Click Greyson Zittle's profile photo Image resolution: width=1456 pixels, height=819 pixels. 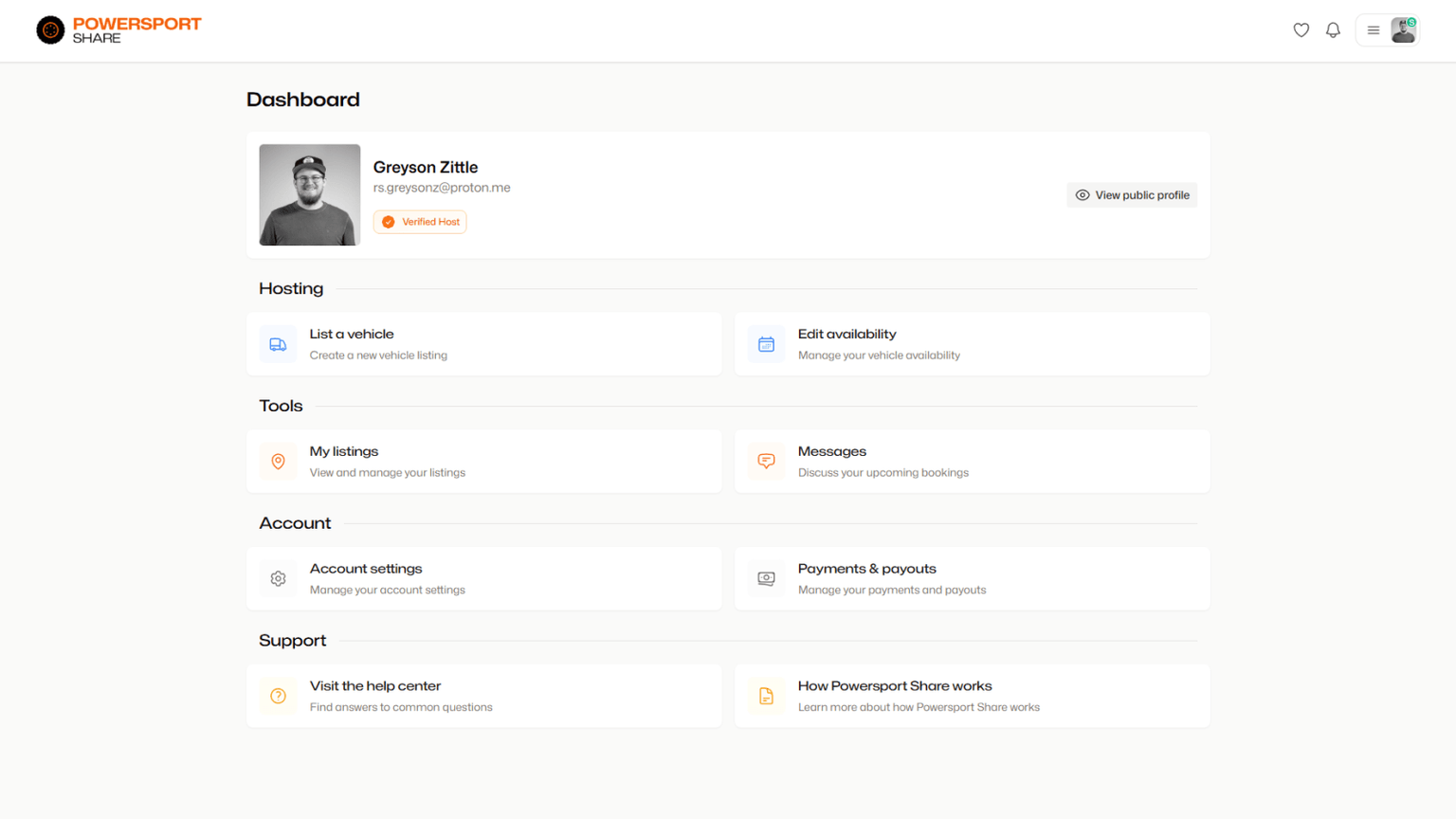tap(309, 194)
